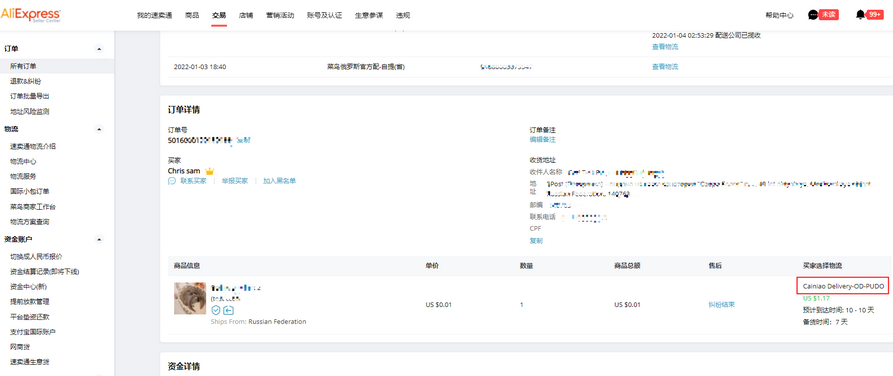Open 物流服务 in the sidebar
The image size is (893, 376).
coord(23,176)
